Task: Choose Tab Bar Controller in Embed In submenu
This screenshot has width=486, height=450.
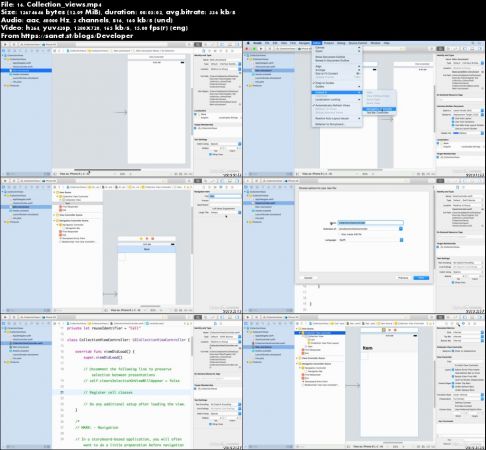Action: (x=379, y=113)
